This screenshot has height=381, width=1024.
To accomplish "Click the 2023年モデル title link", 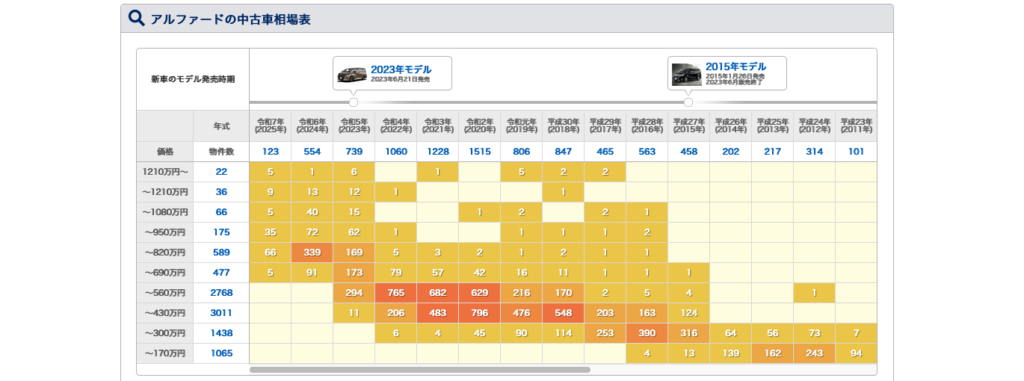I will pyautogui.click(x=401, y=69).
